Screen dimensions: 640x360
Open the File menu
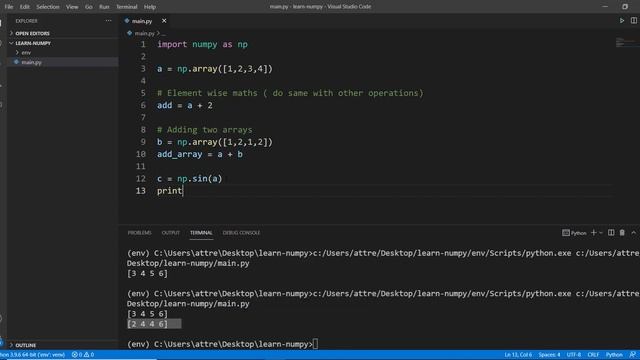(x=9, y=7)
